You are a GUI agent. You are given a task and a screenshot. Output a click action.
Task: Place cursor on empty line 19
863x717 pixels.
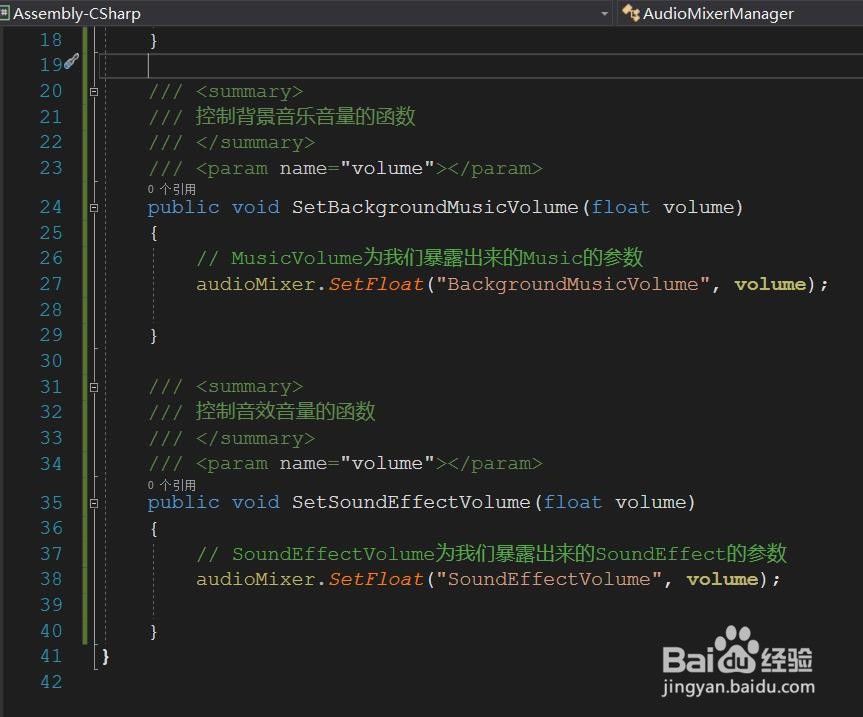(x=479, y=65)
